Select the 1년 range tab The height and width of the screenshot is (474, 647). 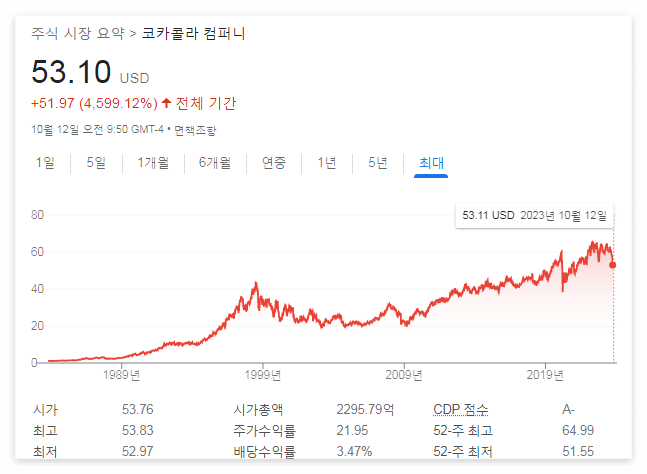[327, 163]
